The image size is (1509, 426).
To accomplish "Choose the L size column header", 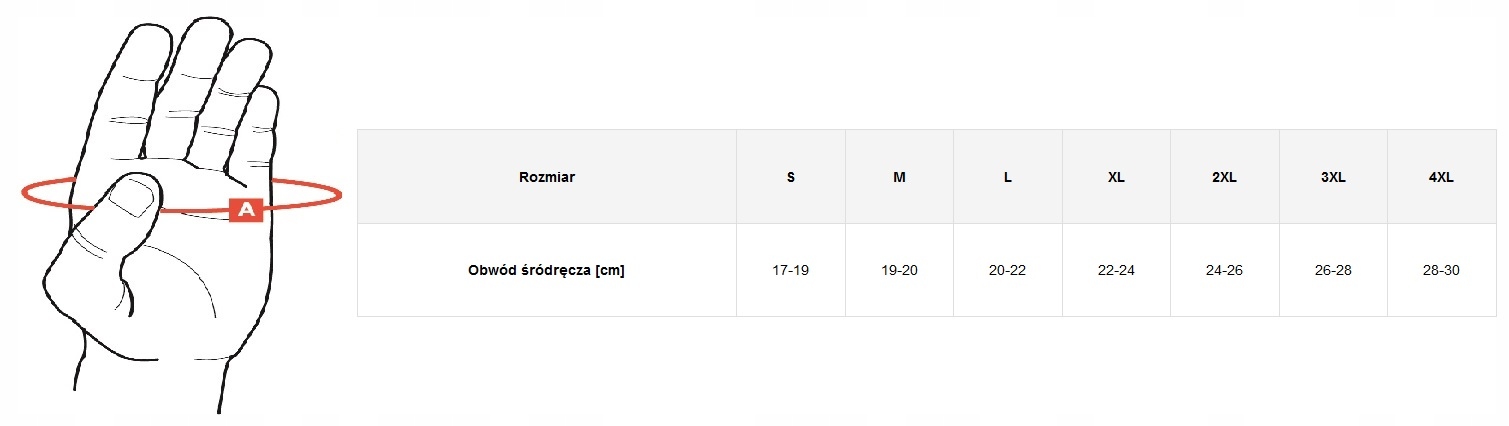I will tap(1008, 177).
